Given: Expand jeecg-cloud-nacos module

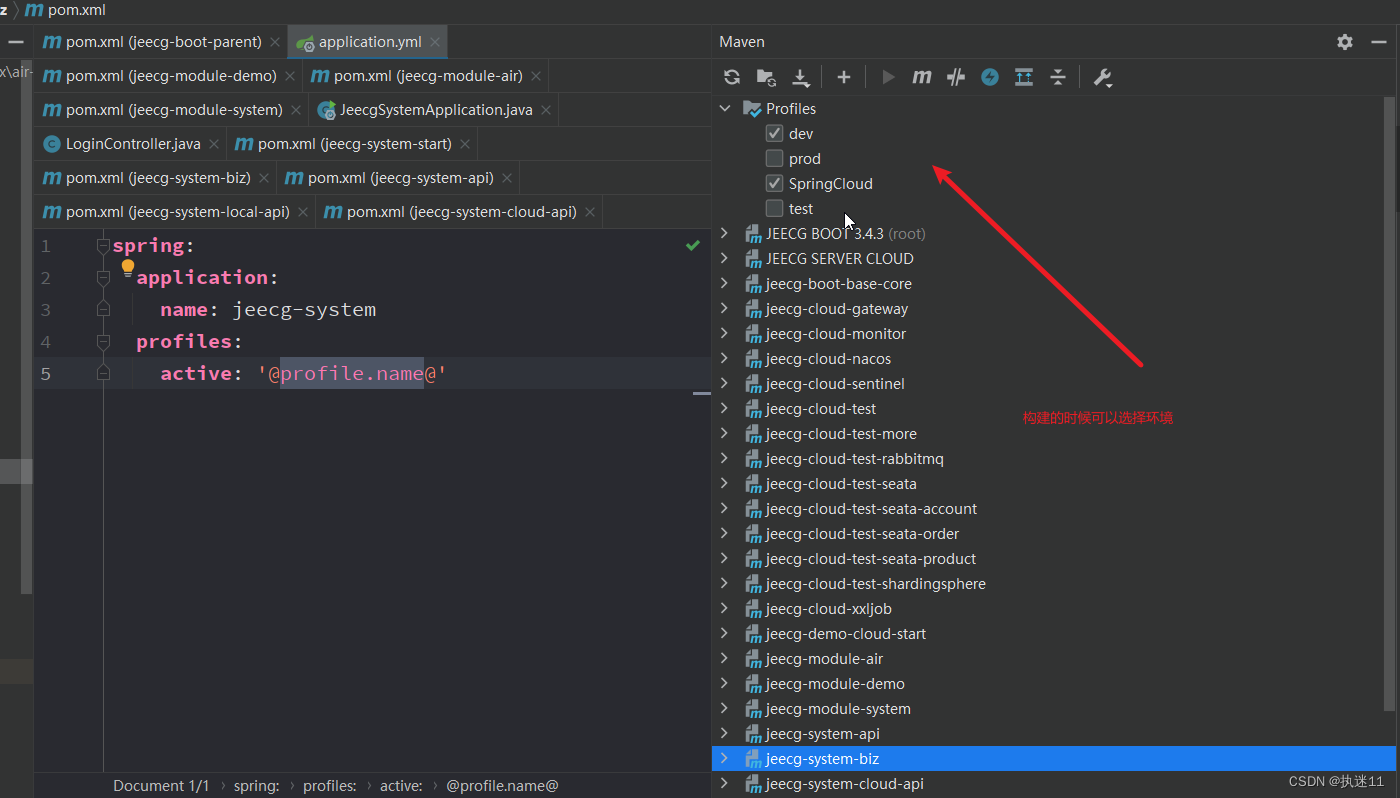Looking at the screenshot, I should click(x=725, y=358).
